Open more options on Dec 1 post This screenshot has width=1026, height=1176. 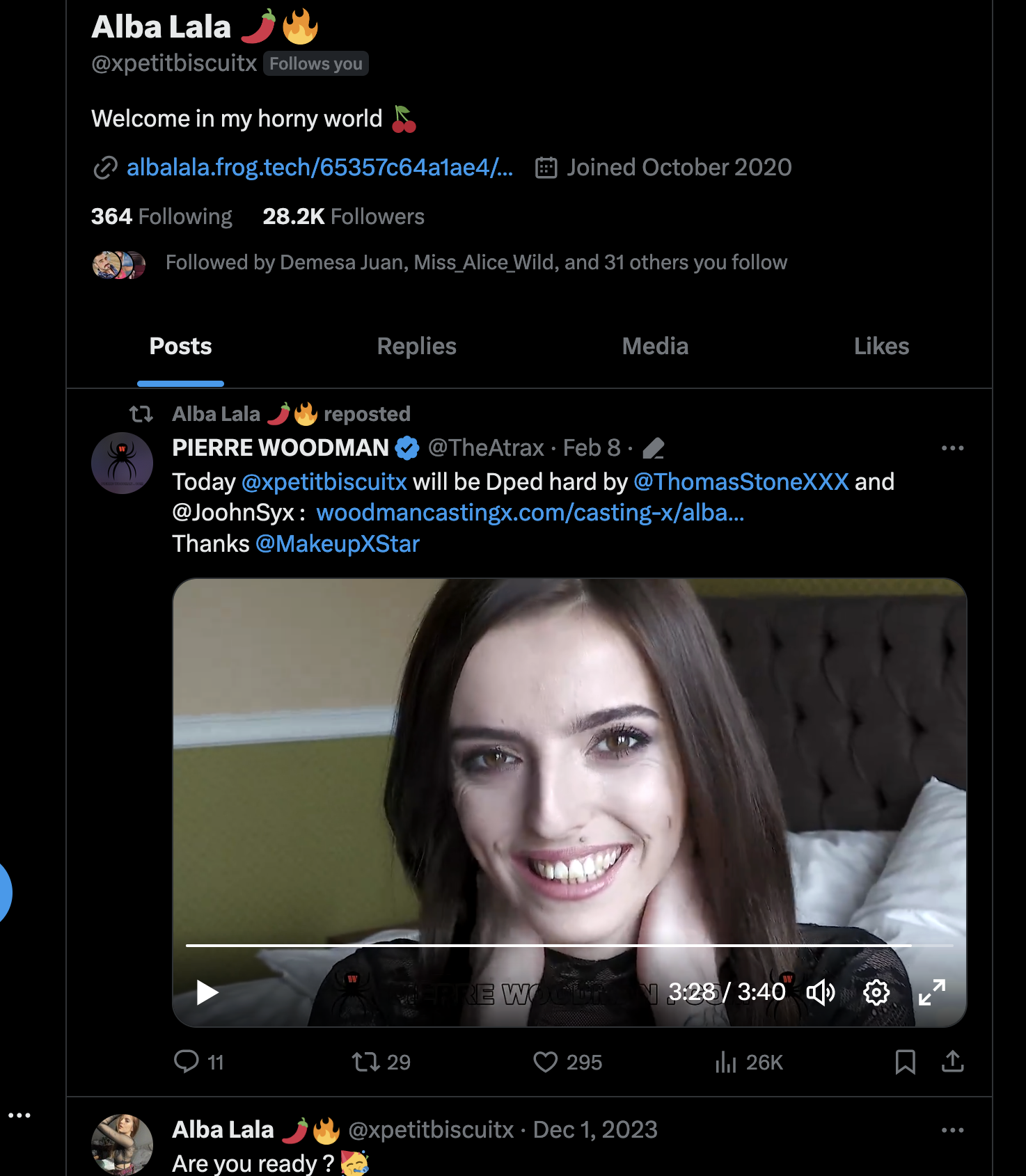tap(952, 1130)
